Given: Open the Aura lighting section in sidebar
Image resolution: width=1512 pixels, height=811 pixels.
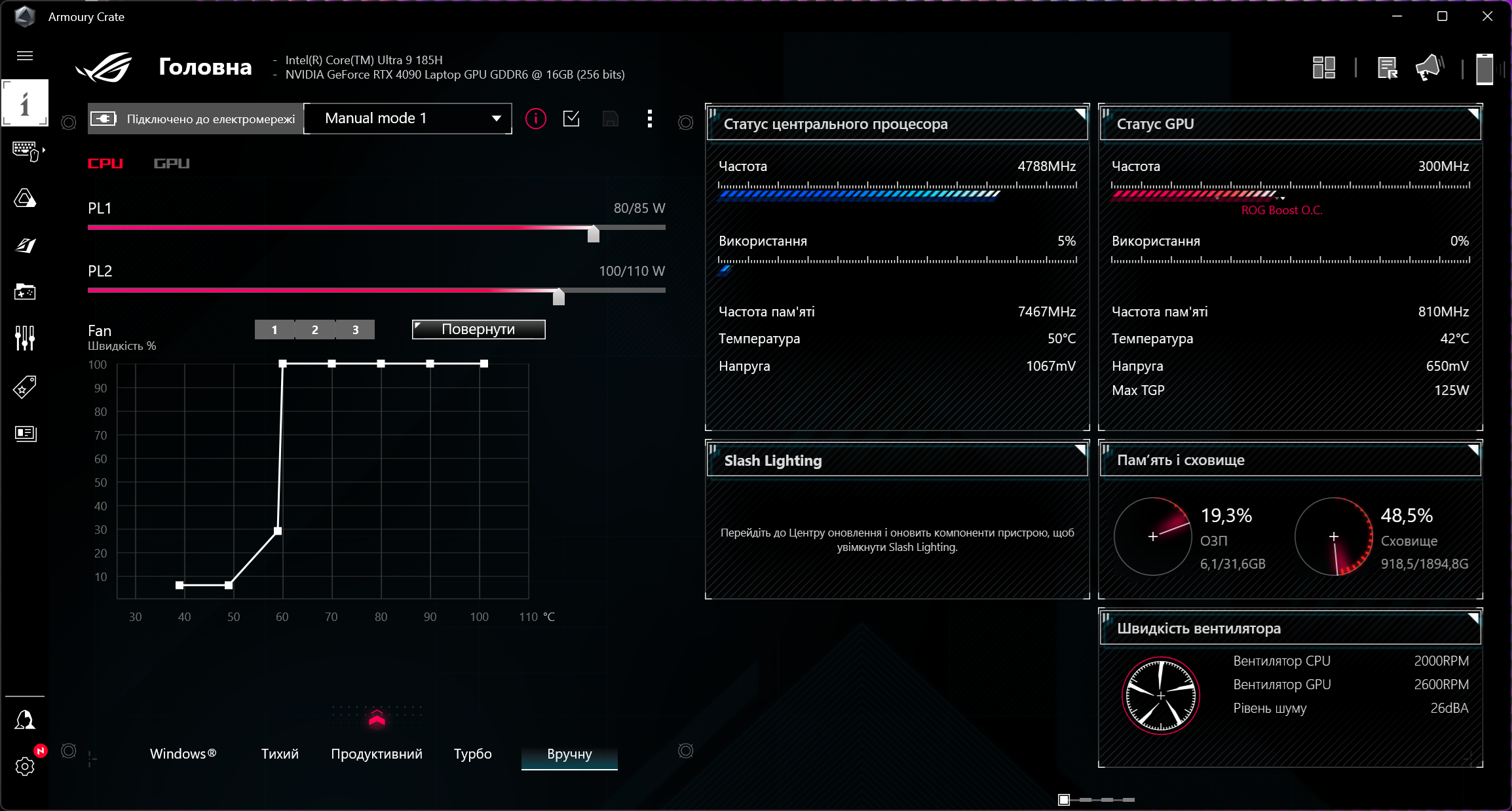Looking at the screenshot, I should pos(25,198).
